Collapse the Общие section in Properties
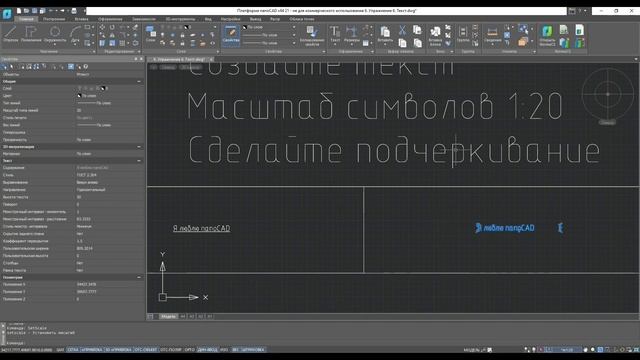This screenshot has width=640, height=360. [x=139, y=82]
